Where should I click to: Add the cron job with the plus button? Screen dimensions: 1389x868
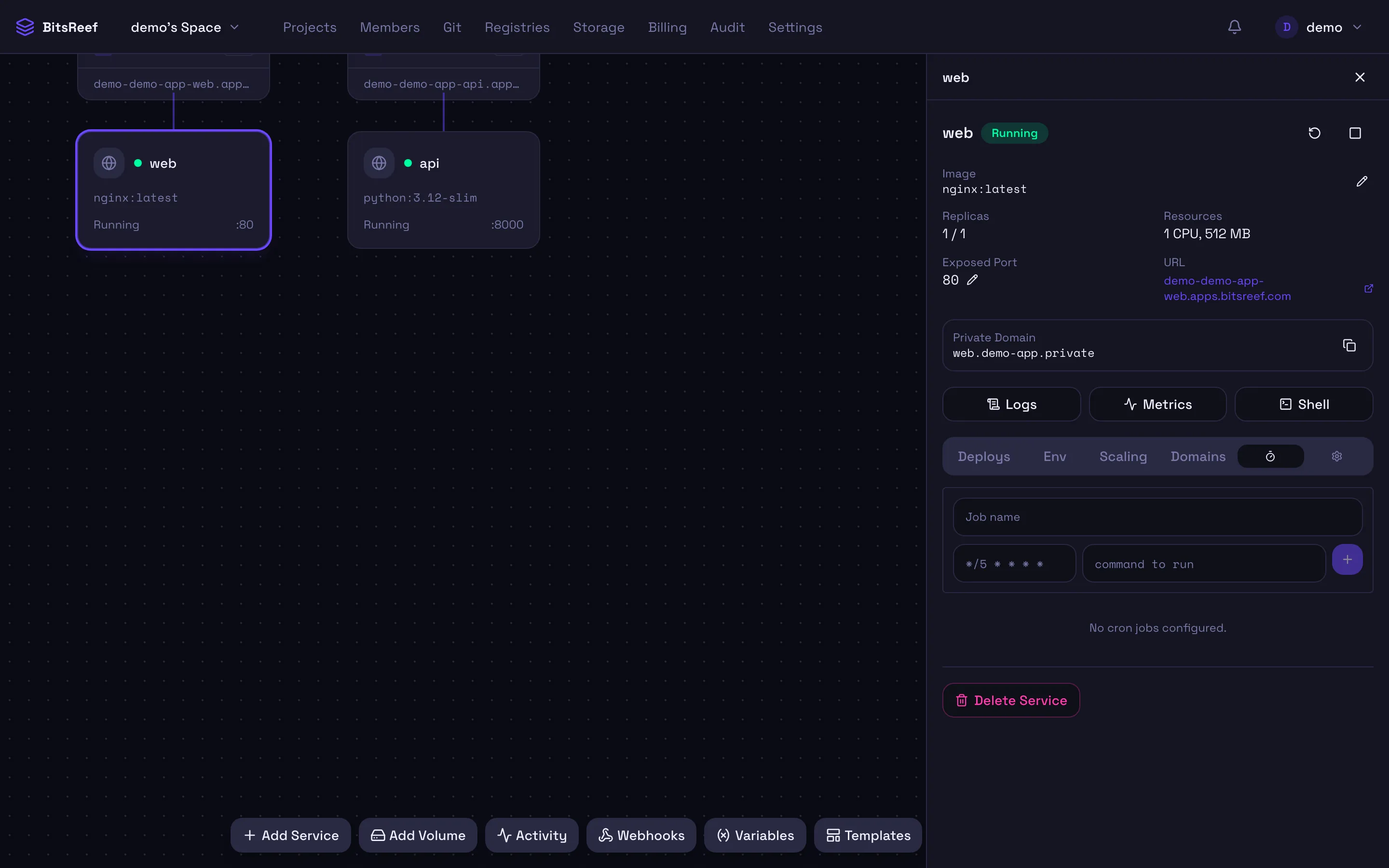click(1347, 560)
